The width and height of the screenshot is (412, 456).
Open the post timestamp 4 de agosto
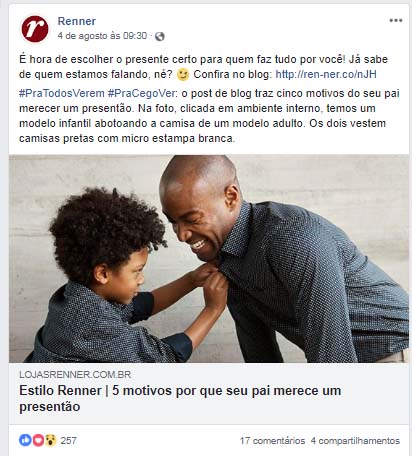point(102,36)
